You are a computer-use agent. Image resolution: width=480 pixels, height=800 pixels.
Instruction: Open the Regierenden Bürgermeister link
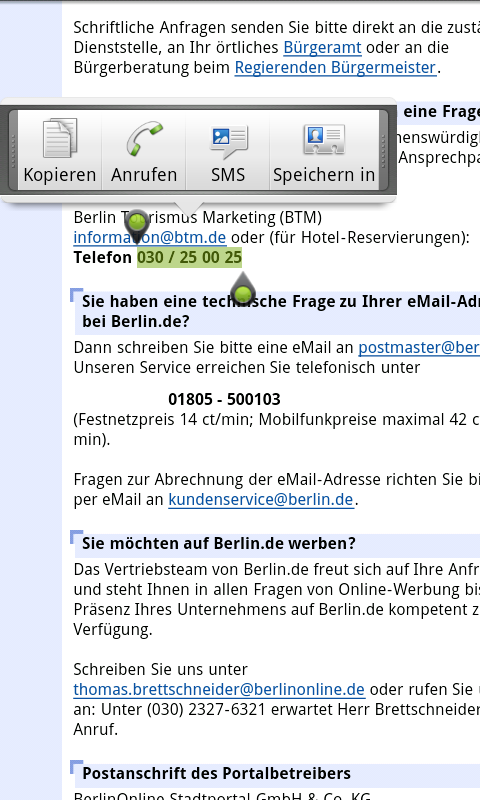coord(335,67)
